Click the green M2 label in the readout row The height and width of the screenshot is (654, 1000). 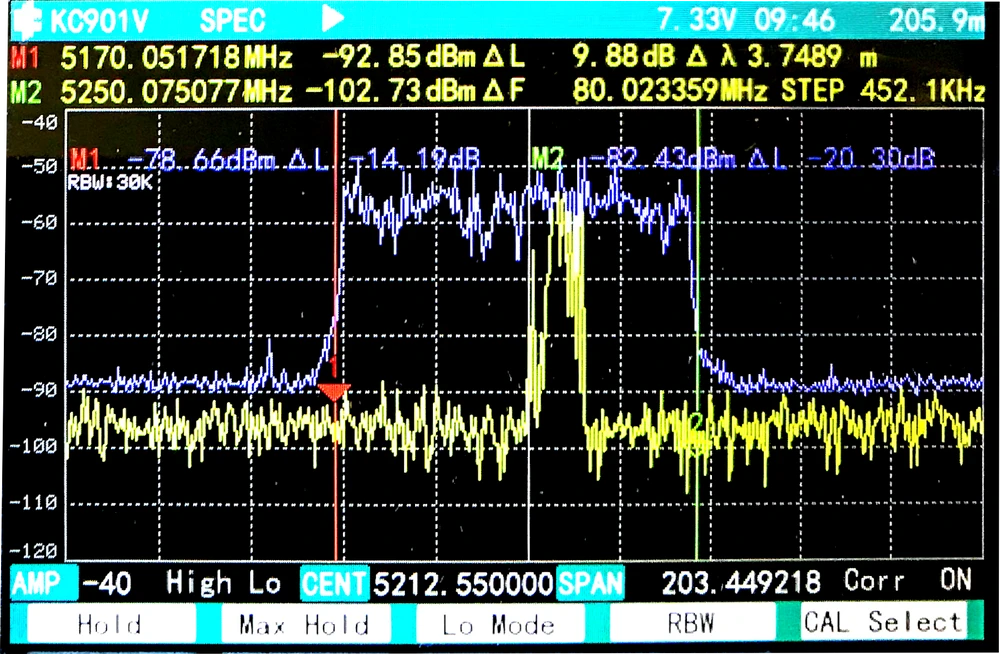point(27,93)
